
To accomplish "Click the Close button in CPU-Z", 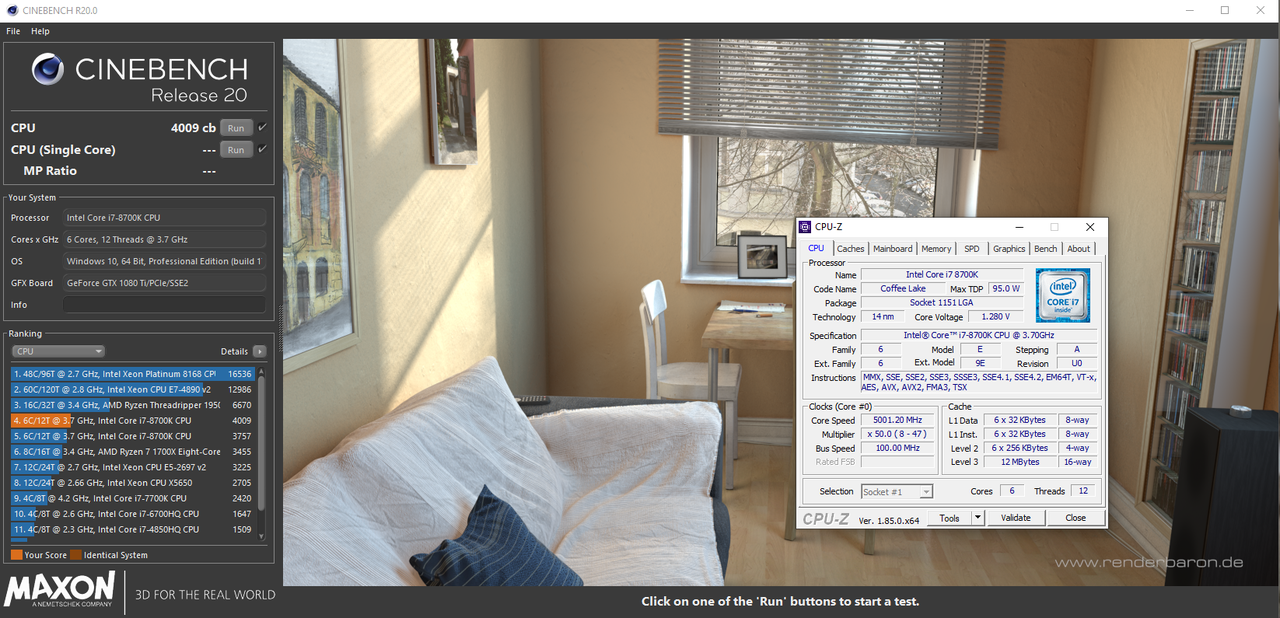I will click(1075, 518).
